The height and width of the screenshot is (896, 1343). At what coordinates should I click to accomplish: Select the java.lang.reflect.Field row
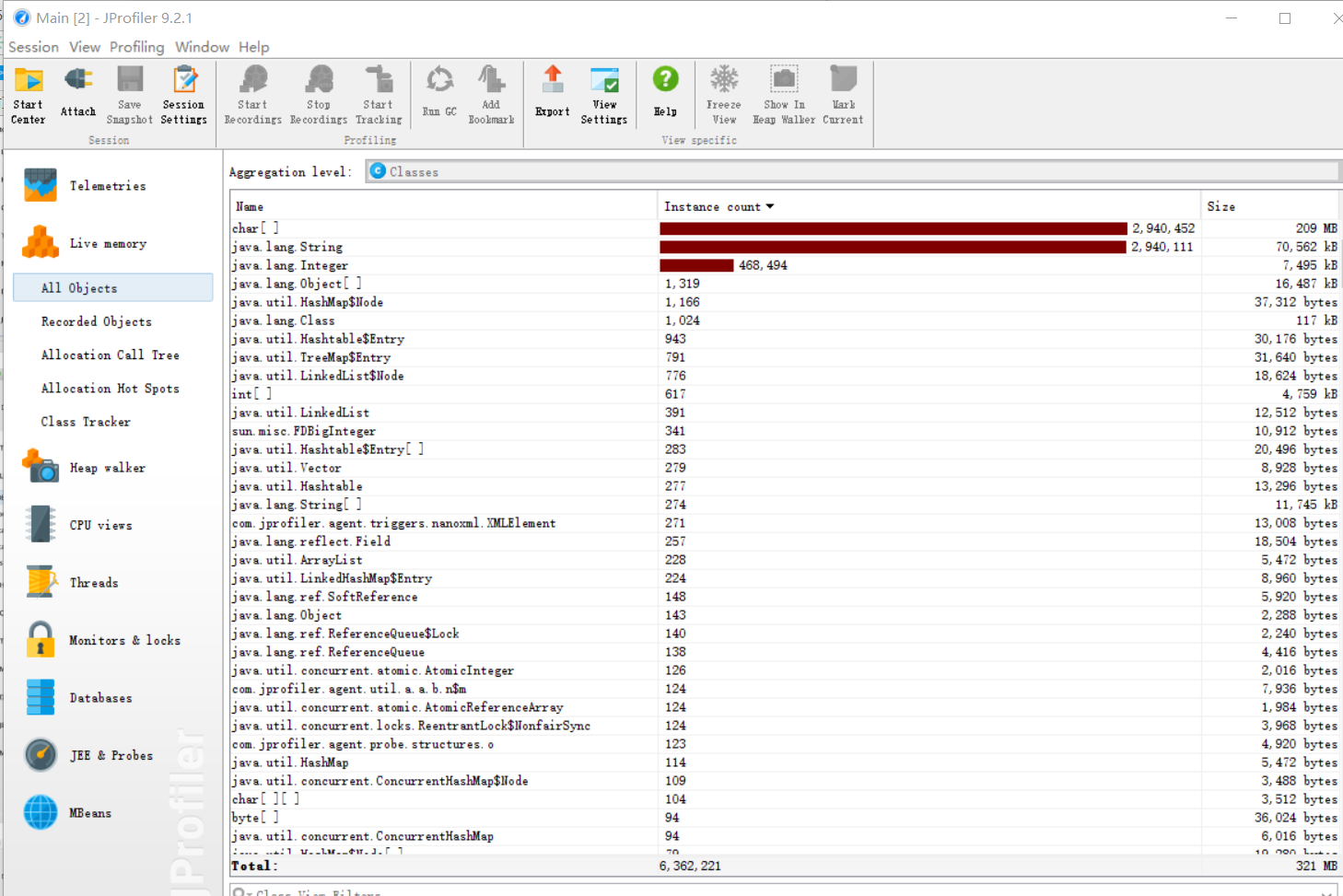click(x=785, y=541)
